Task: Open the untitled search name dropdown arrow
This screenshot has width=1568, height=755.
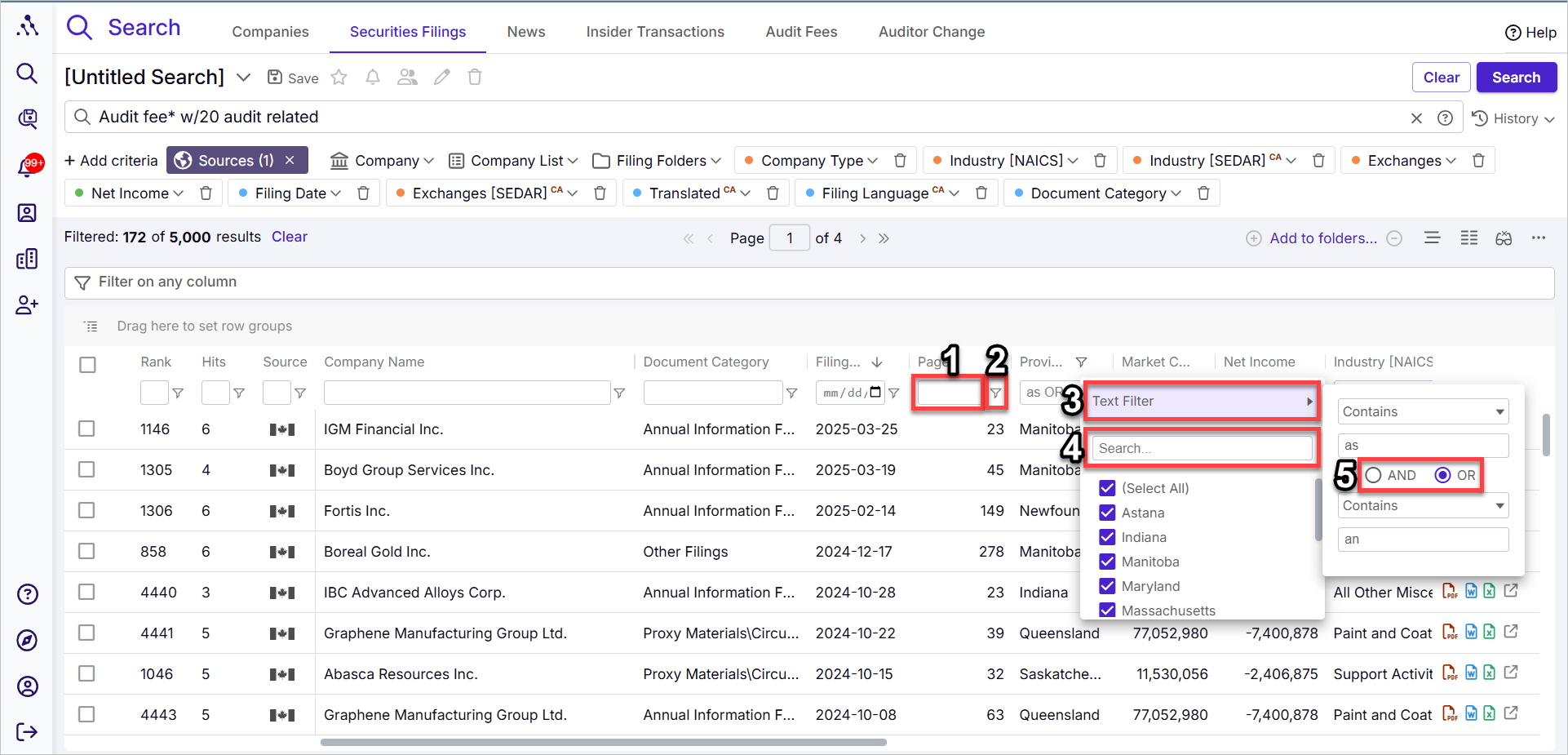Action: [x=243, y=78]
